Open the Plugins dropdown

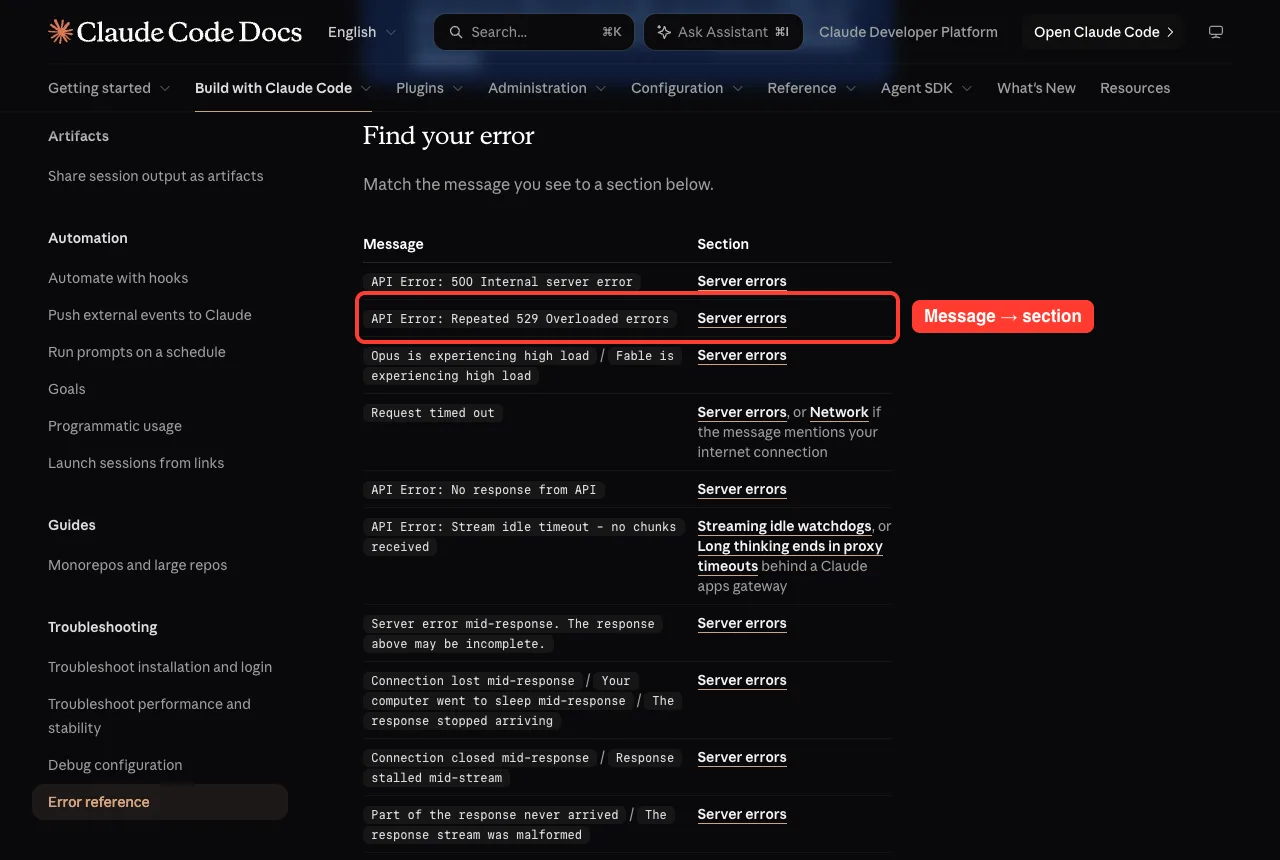click(x=430, y=88)
